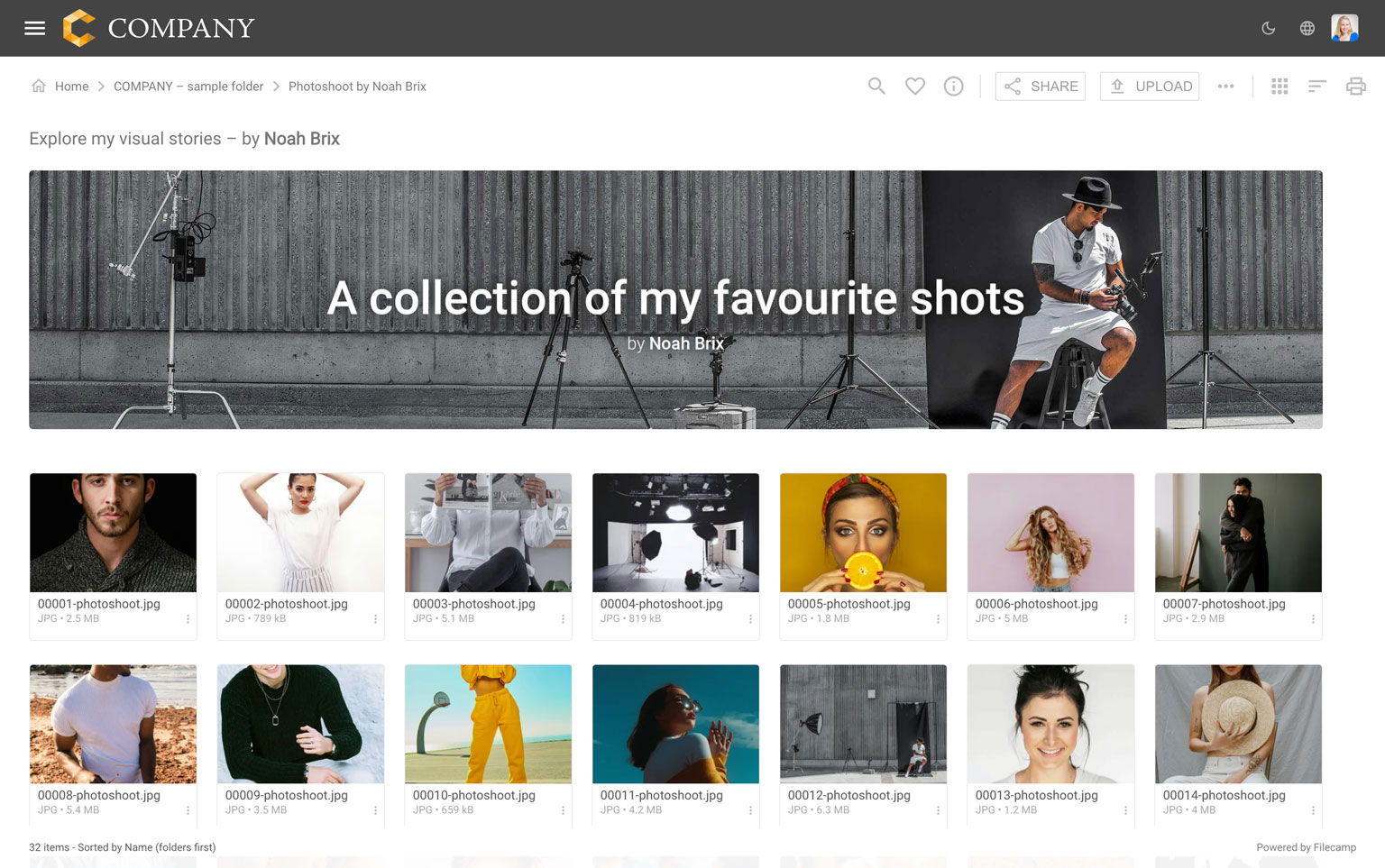
Task: Open the hamburger navigation menu
Action: click(34, 28)
